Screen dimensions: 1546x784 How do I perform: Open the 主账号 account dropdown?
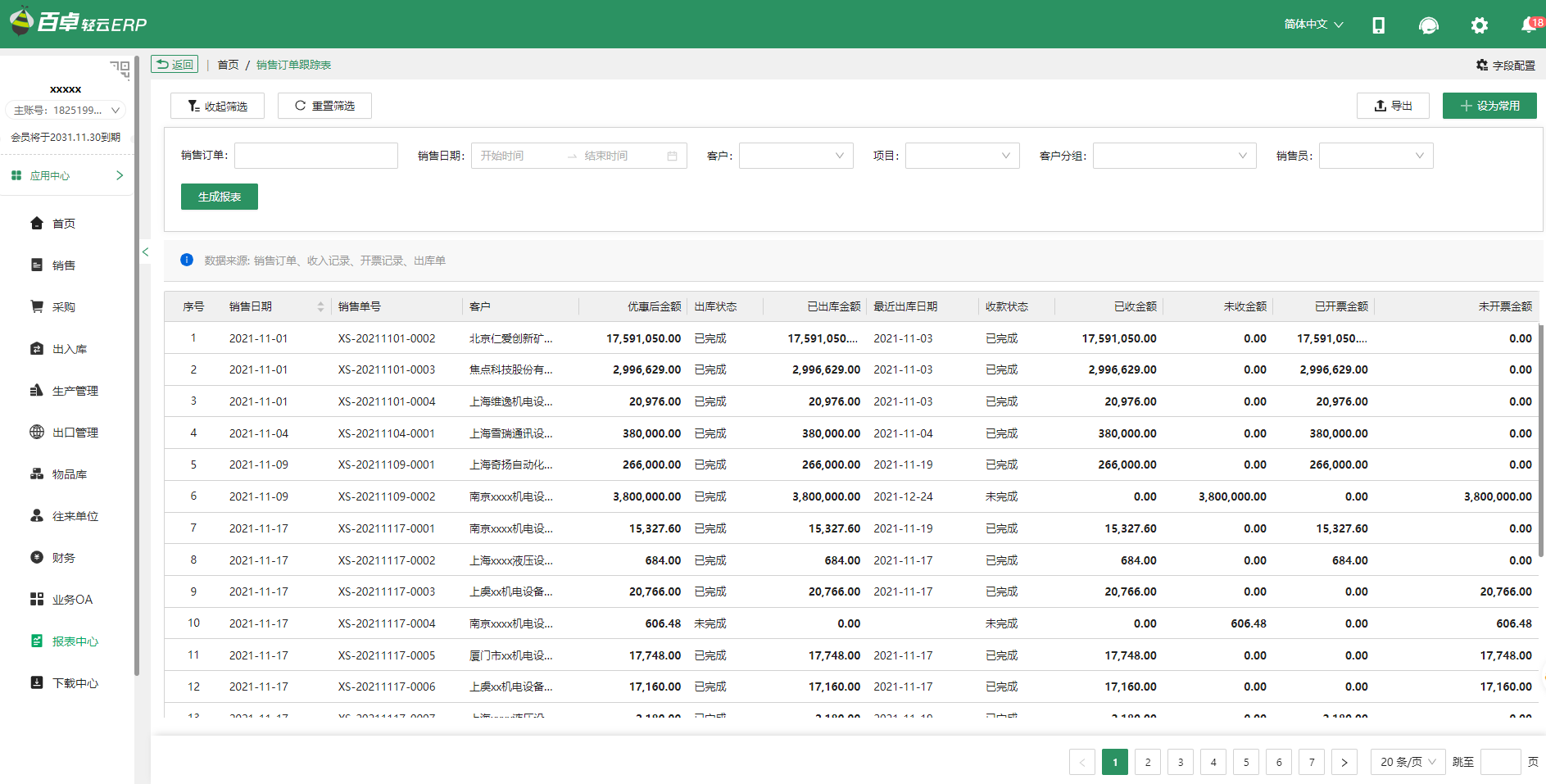point(66,110)
